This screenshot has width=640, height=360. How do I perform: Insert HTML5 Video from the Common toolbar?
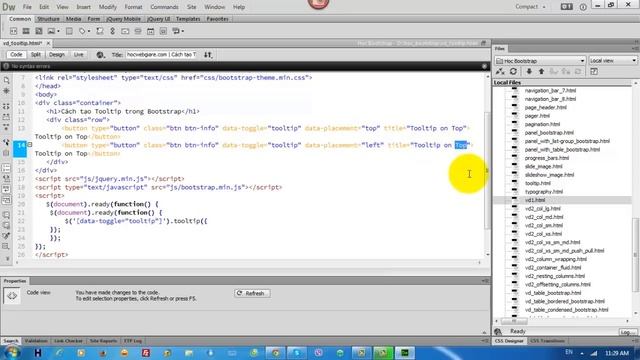[x=26, y=31]
